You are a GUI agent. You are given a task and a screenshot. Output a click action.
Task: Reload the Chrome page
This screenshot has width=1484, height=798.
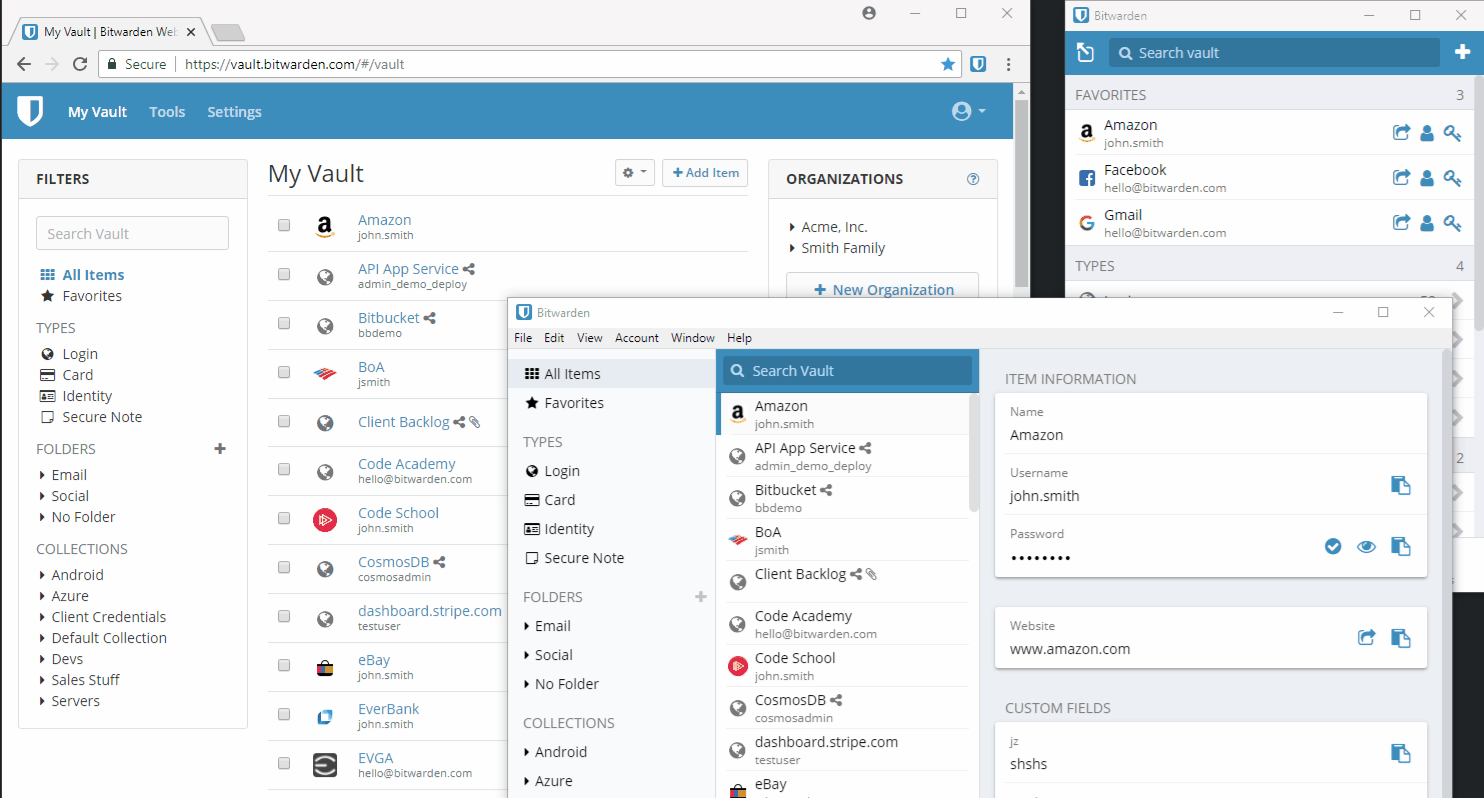(81, 64)
